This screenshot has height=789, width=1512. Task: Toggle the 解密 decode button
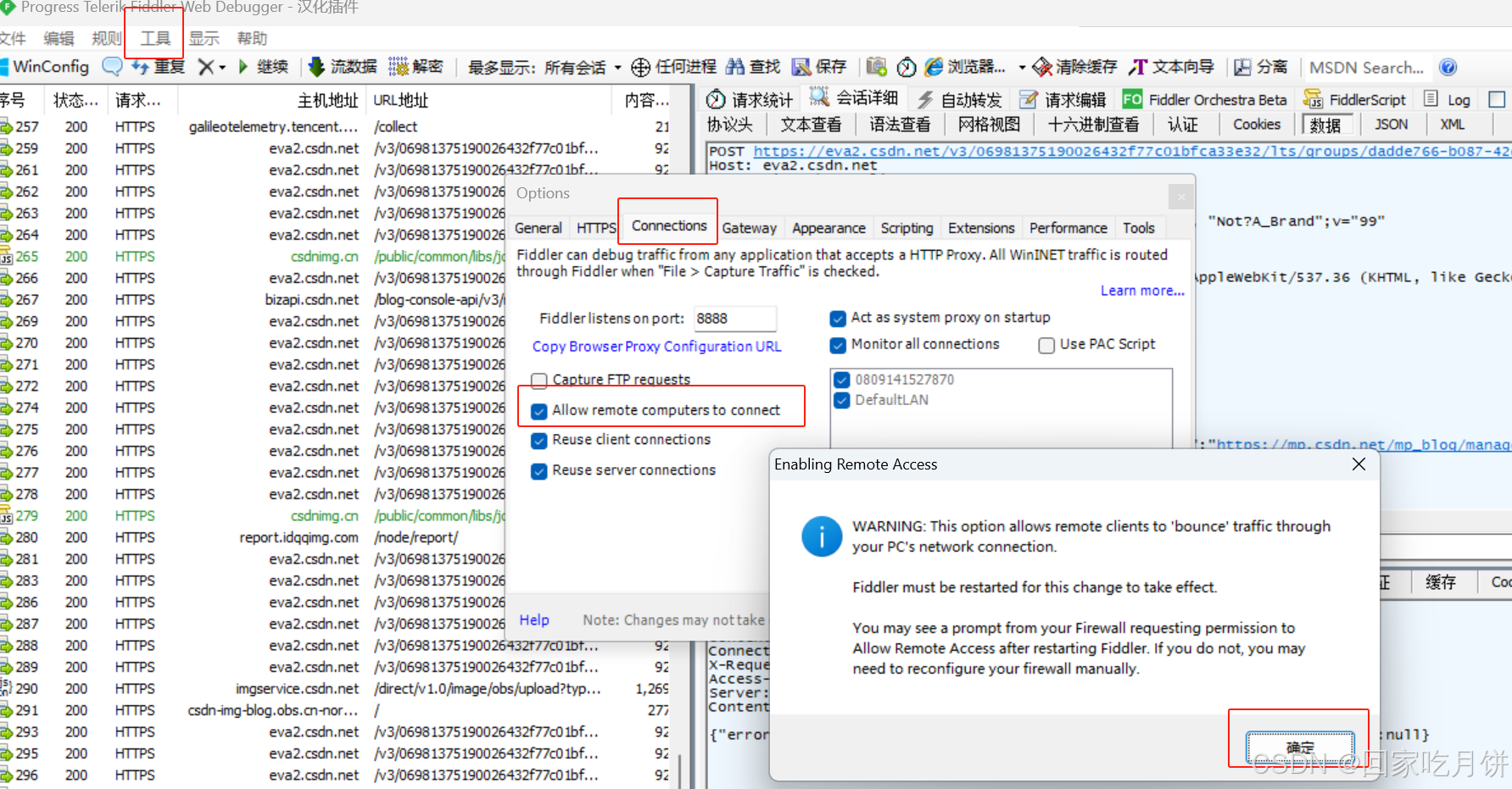pyautogui.click(x=416, y=66)
